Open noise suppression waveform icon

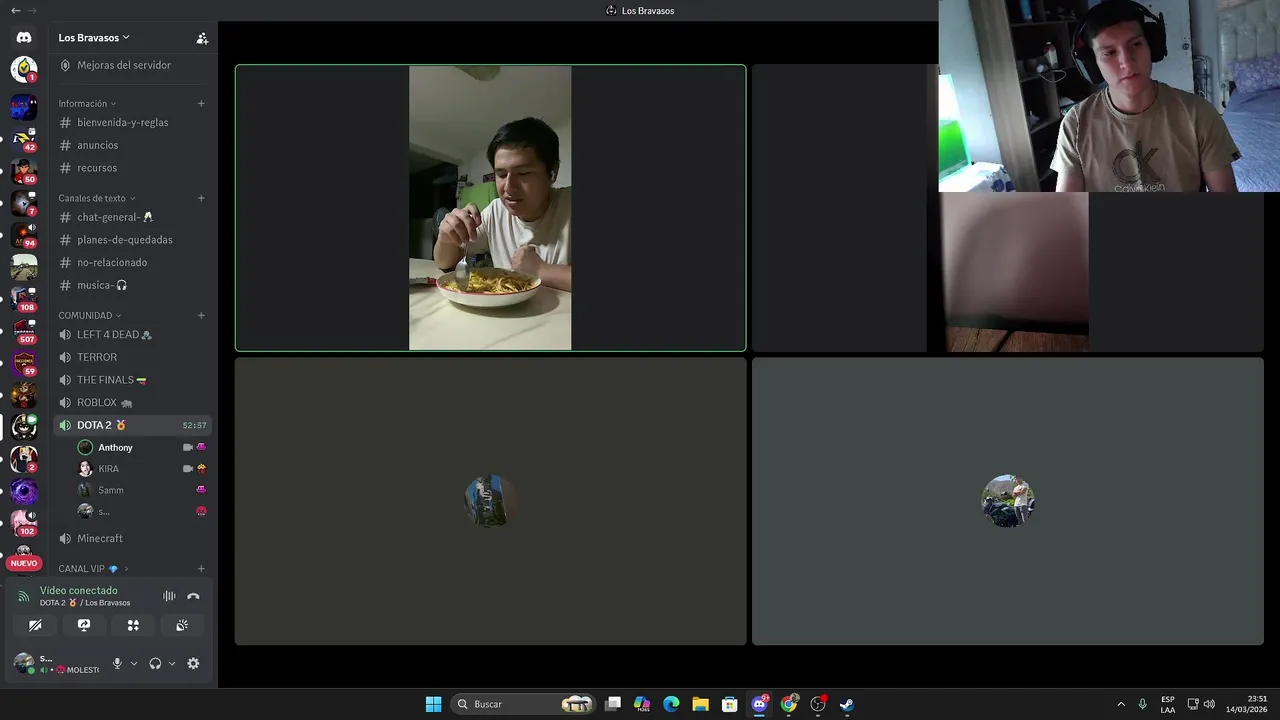[169, 596]
